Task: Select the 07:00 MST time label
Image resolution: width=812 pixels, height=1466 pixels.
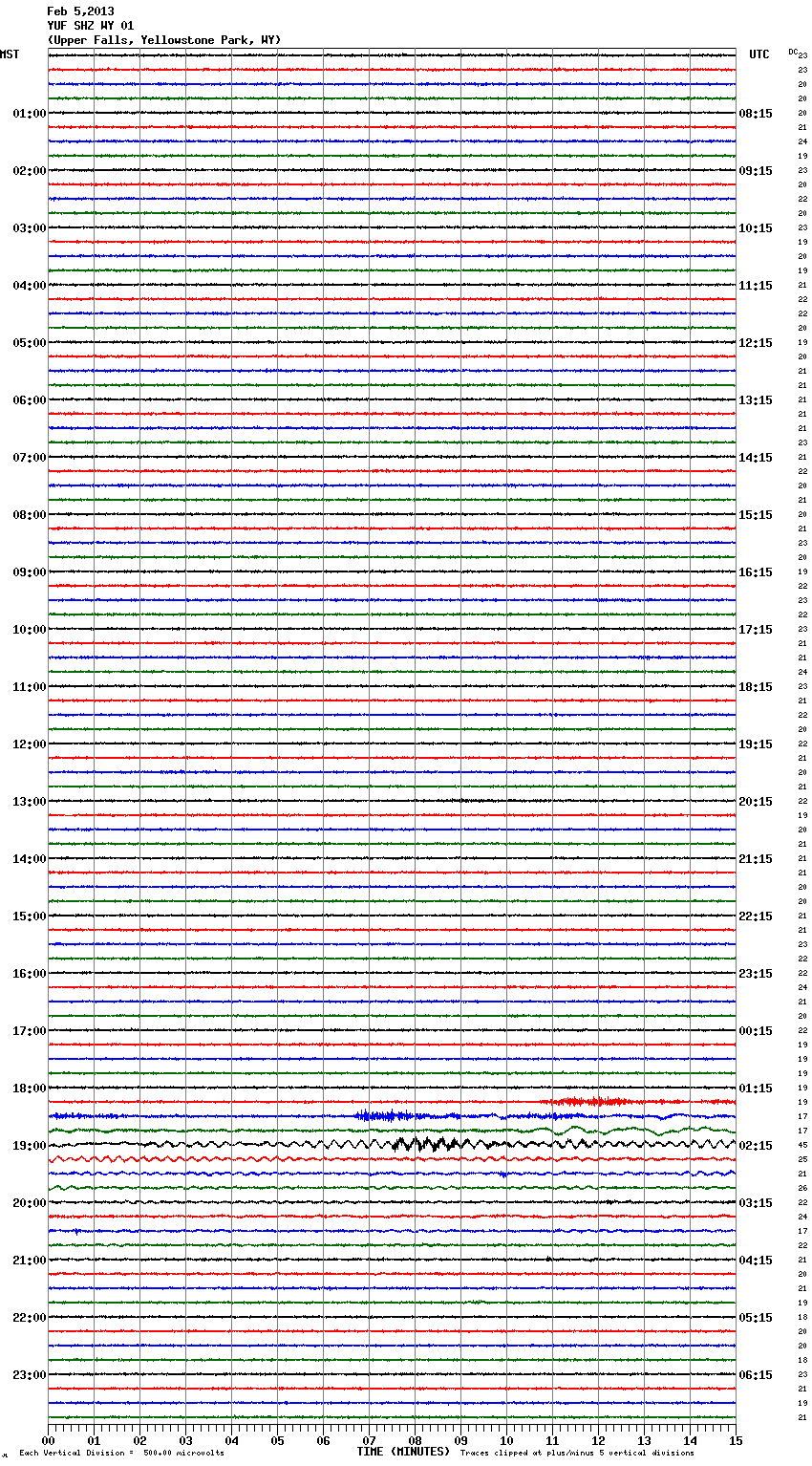Action: click(x=30, y=458)
